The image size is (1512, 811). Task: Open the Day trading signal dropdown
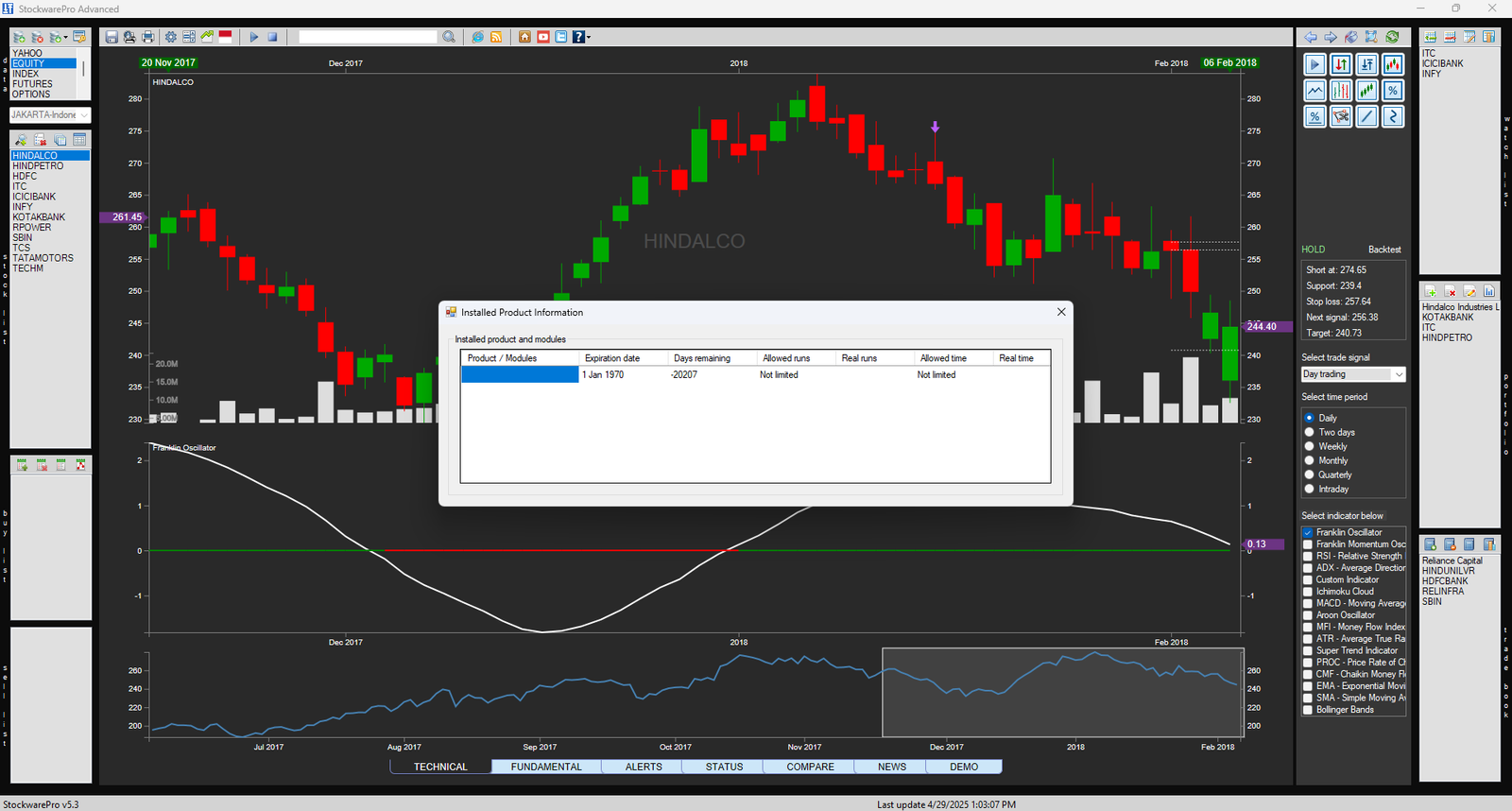[1353, 374]
